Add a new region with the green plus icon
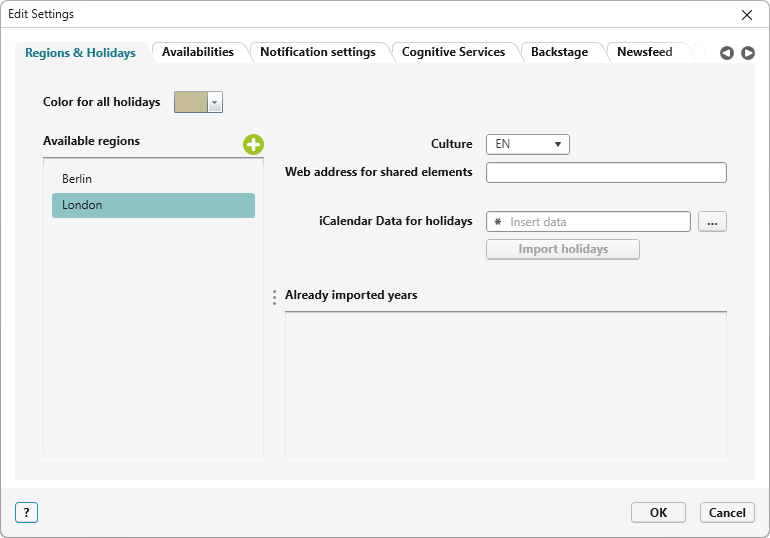The height and width of the screenshot is (538, 770). [253, 145]
